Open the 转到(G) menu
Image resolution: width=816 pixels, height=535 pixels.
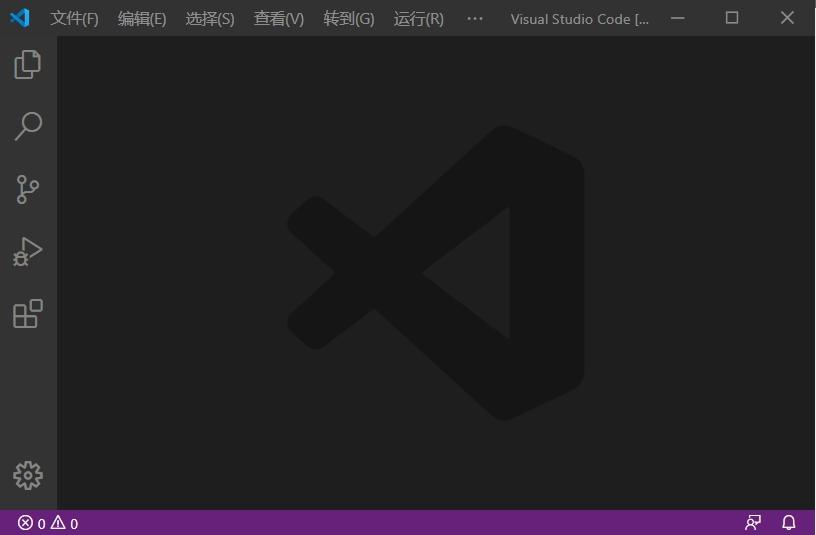(349, 19)
